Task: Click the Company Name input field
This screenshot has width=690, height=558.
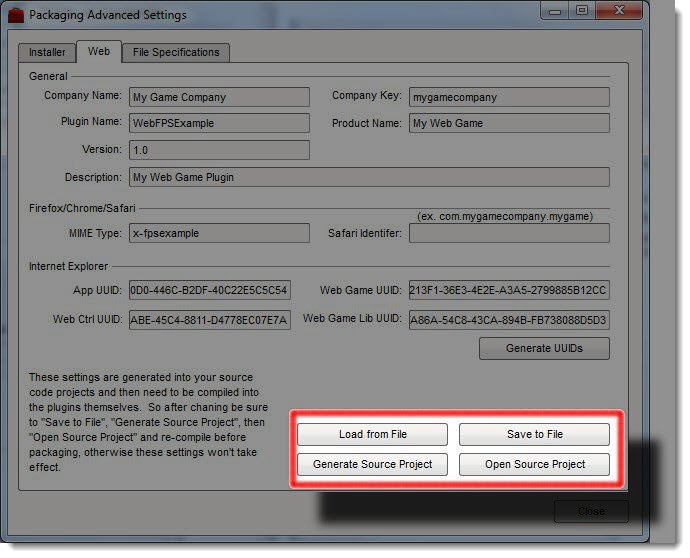Action: pyautogui.click(x=219, y=97)
